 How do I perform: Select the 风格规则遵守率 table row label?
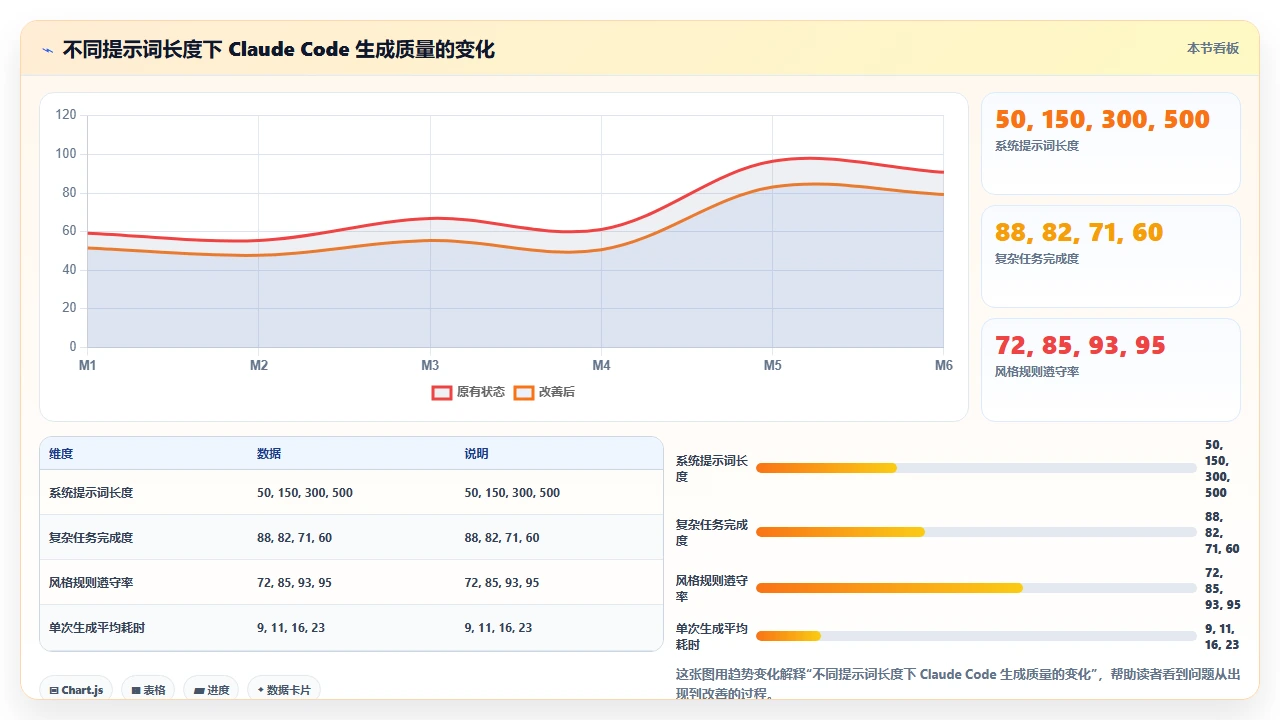[x=91, y=583]
